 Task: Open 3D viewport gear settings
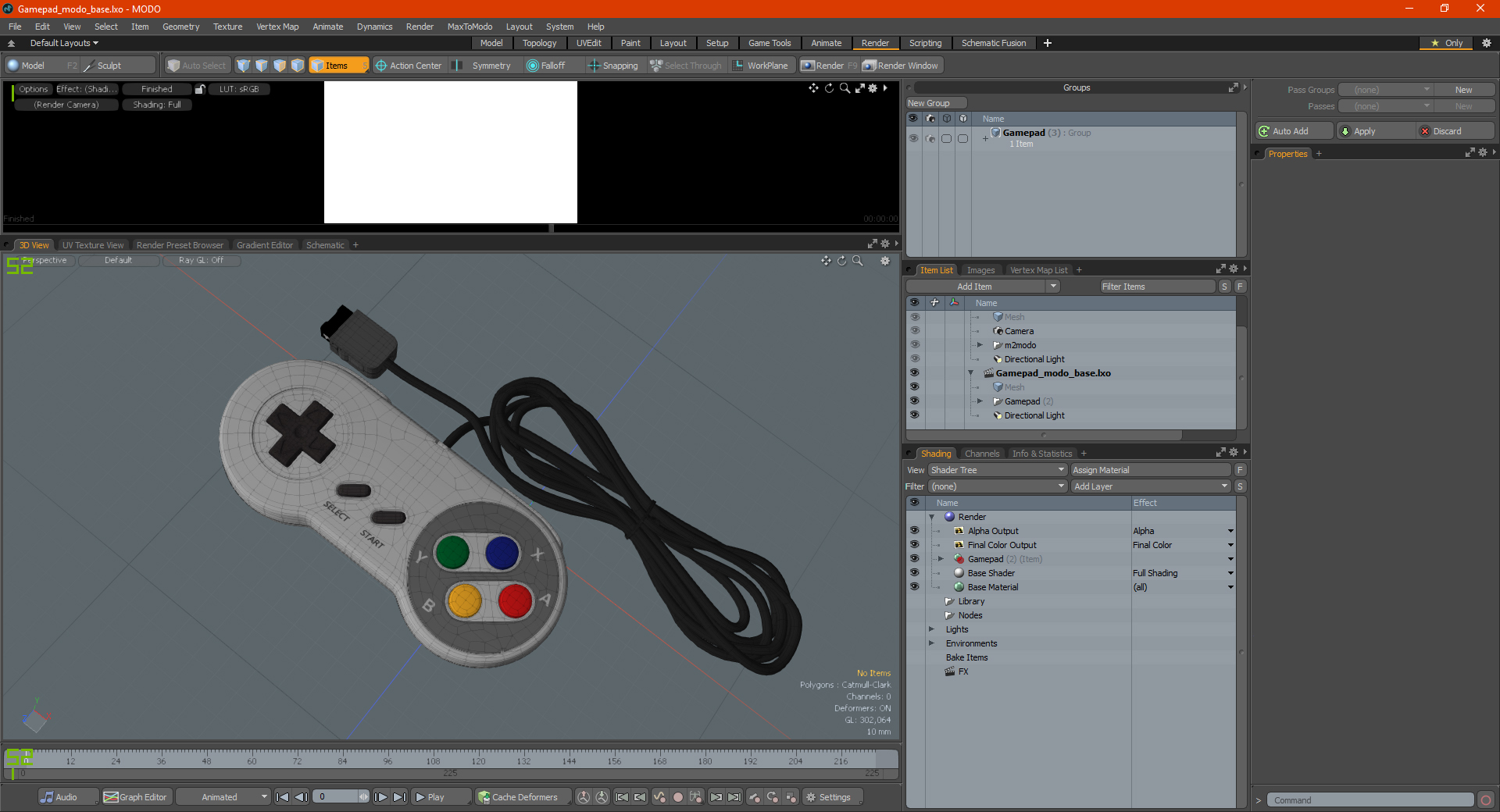[885, 261]
